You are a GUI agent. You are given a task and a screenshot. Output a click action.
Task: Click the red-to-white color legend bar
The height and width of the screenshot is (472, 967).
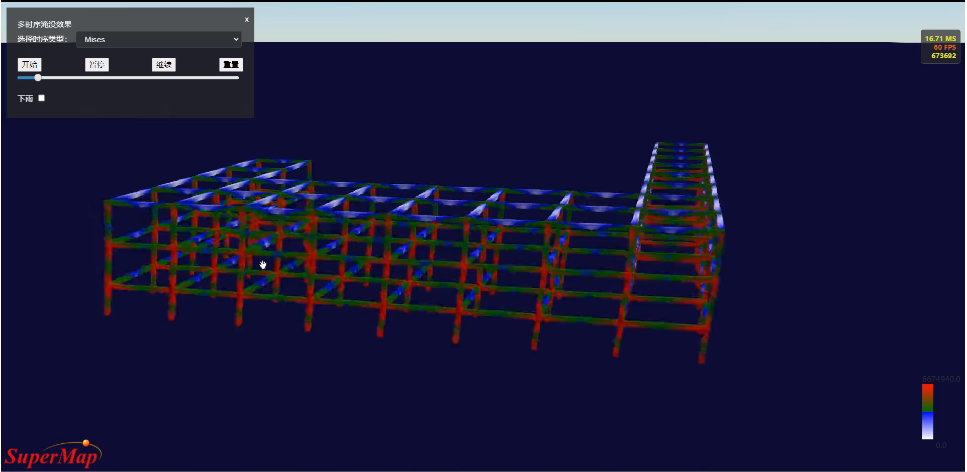point(928,412)
